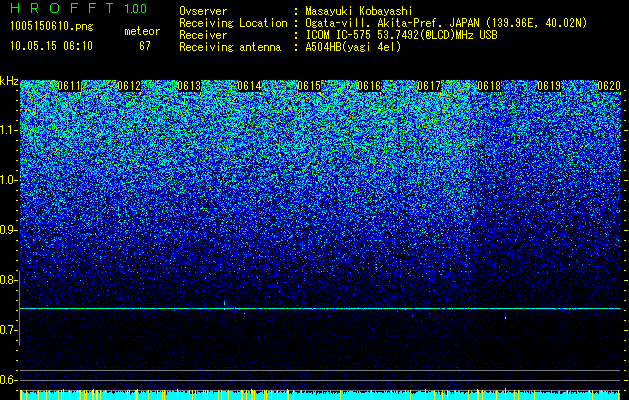Click the 0.8 frequency axis label

(x=8, y=280)
